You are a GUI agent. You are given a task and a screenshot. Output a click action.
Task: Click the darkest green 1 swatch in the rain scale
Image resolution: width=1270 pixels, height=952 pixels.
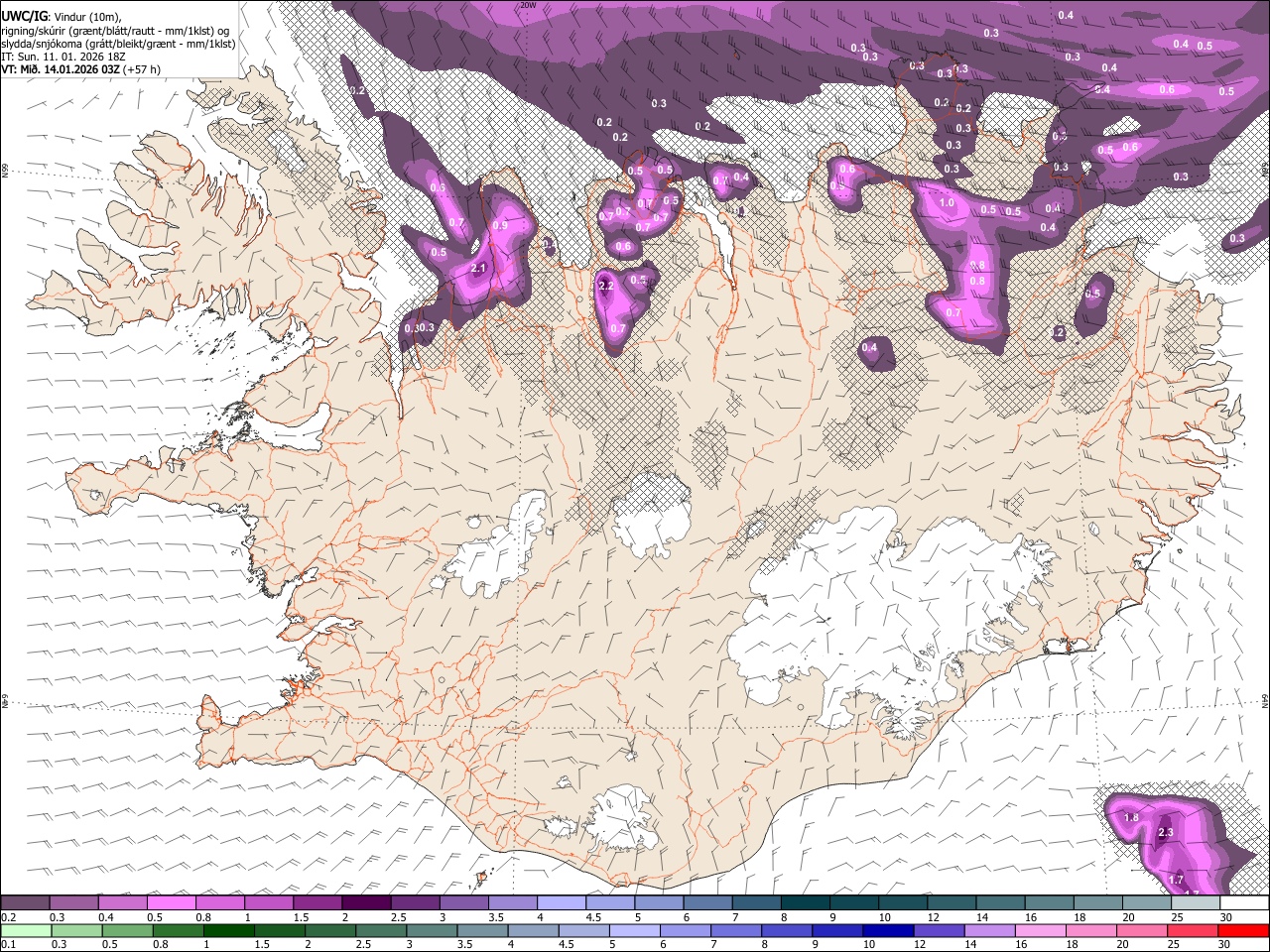click(x=229, y=931)
